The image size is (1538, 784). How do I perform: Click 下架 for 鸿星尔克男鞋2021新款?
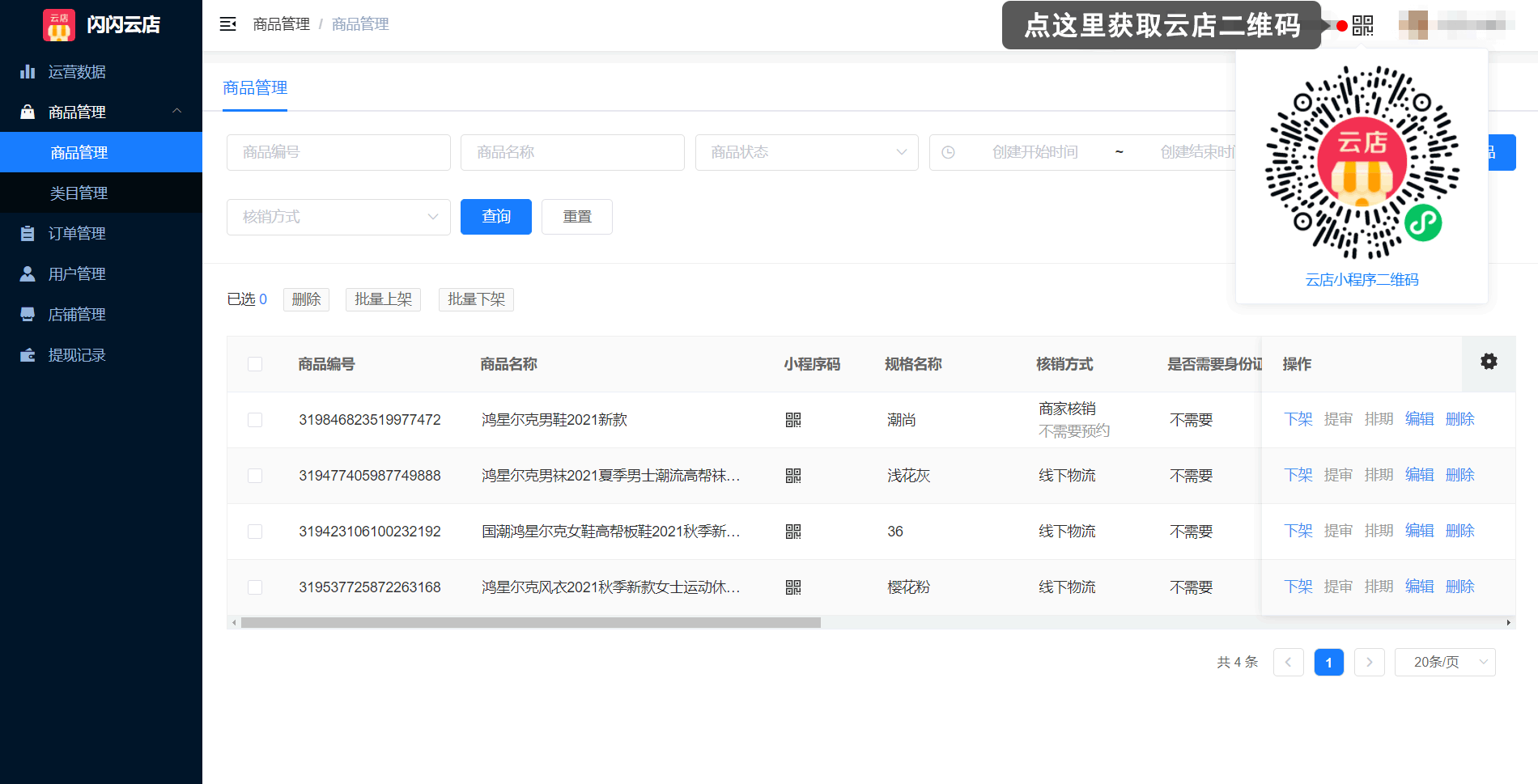tap(1298, 419)
